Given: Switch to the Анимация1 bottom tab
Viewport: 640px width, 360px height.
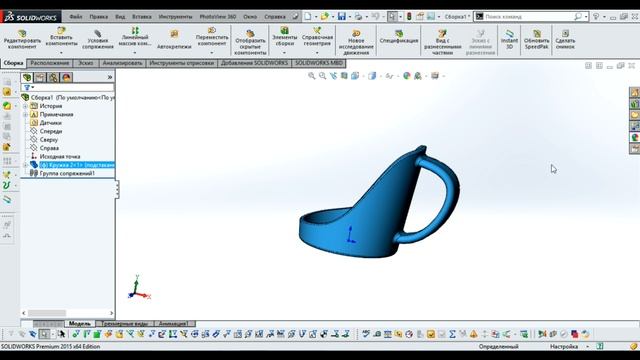Looking at the screenshot, I should (173, 324).
